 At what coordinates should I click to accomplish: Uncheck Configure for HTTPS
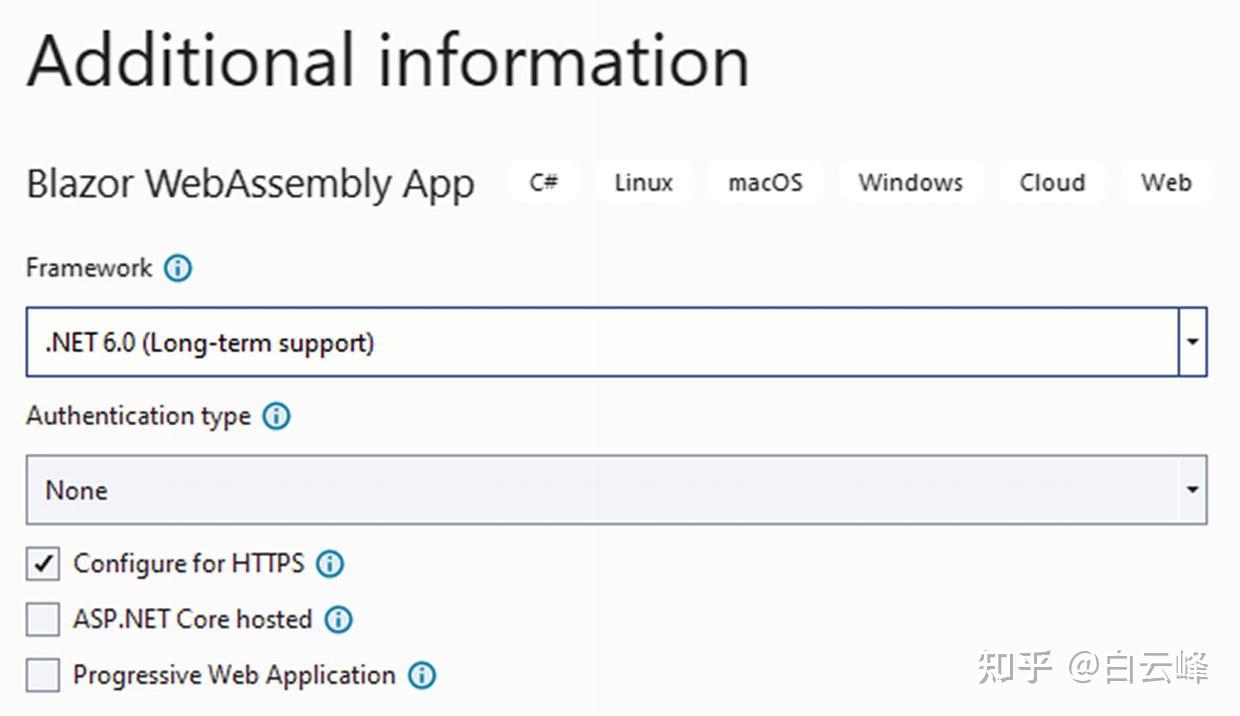[41, 564]
